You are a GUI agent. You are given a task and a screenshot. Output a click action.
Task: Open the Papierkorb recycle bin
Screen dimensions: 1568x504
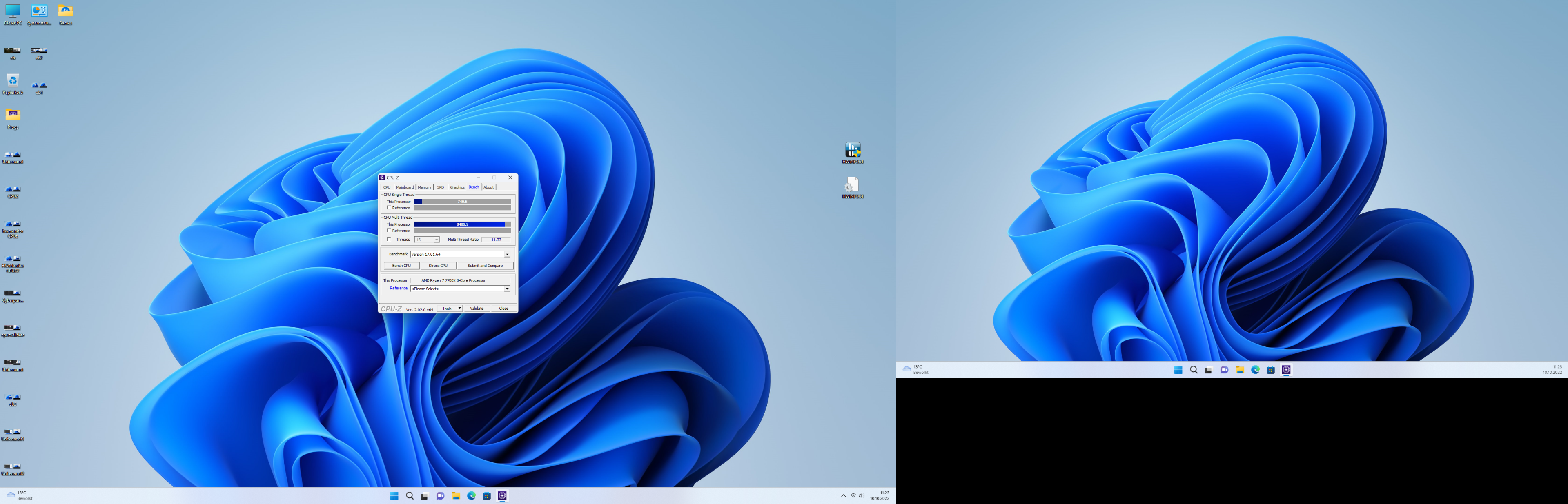pyautogui.click(x=13, y=82)
